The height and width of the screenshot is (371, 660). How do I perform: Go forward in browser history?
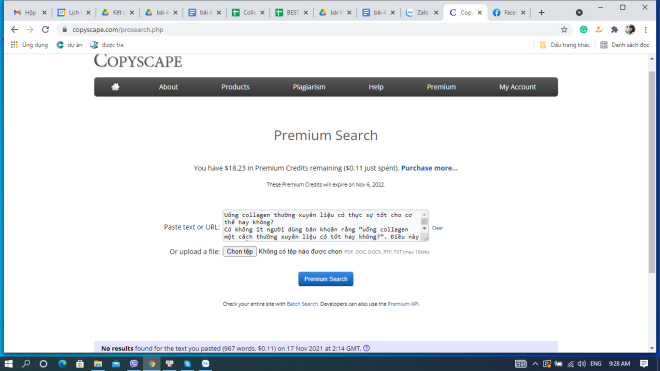pos(30,29)
